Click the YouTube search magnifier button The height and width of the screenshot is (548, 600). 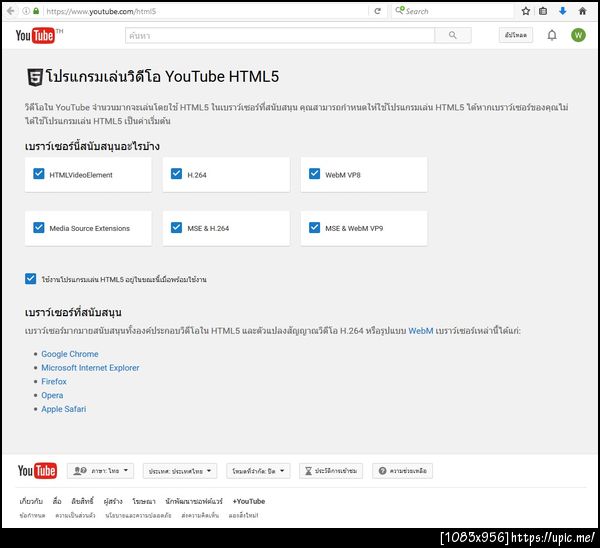point(453,35)
